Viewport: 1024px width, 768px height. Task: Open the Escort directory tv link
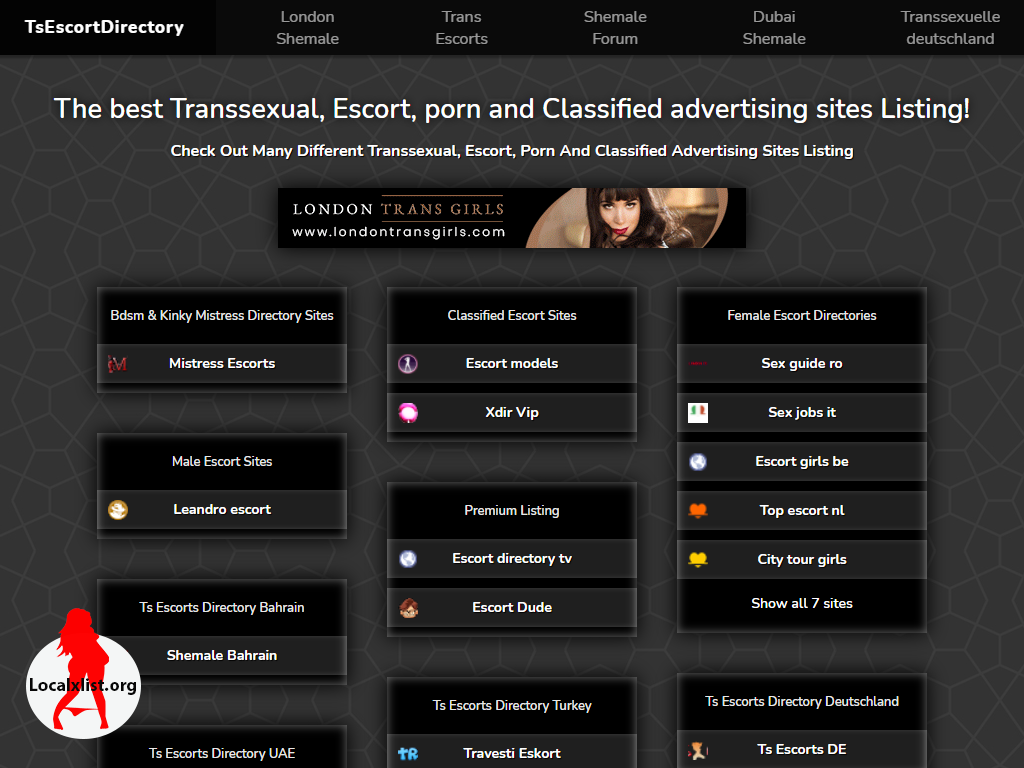pos(512,559)
